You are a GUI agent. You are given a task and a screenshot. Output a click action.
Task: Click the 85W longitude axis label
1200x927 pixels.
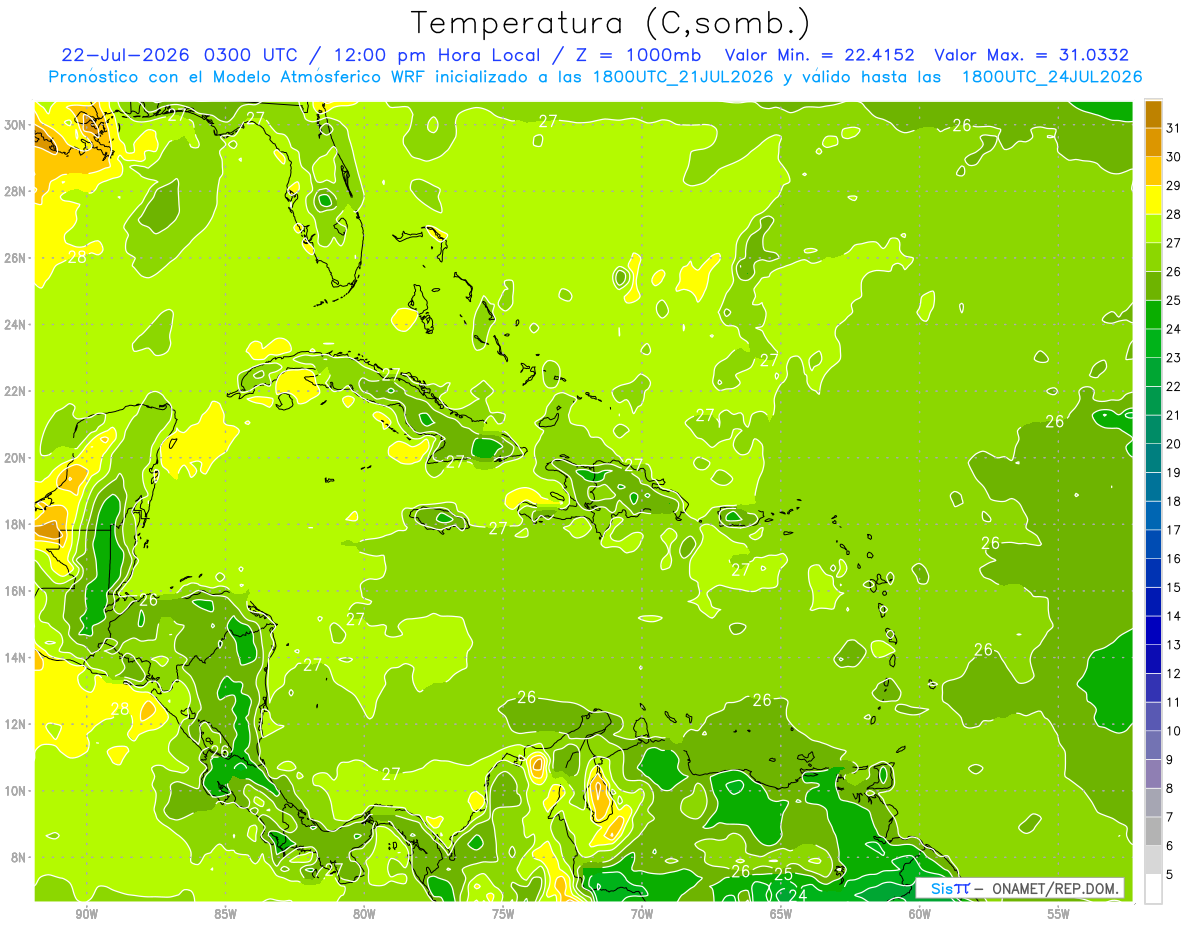(x=225, y=915)
